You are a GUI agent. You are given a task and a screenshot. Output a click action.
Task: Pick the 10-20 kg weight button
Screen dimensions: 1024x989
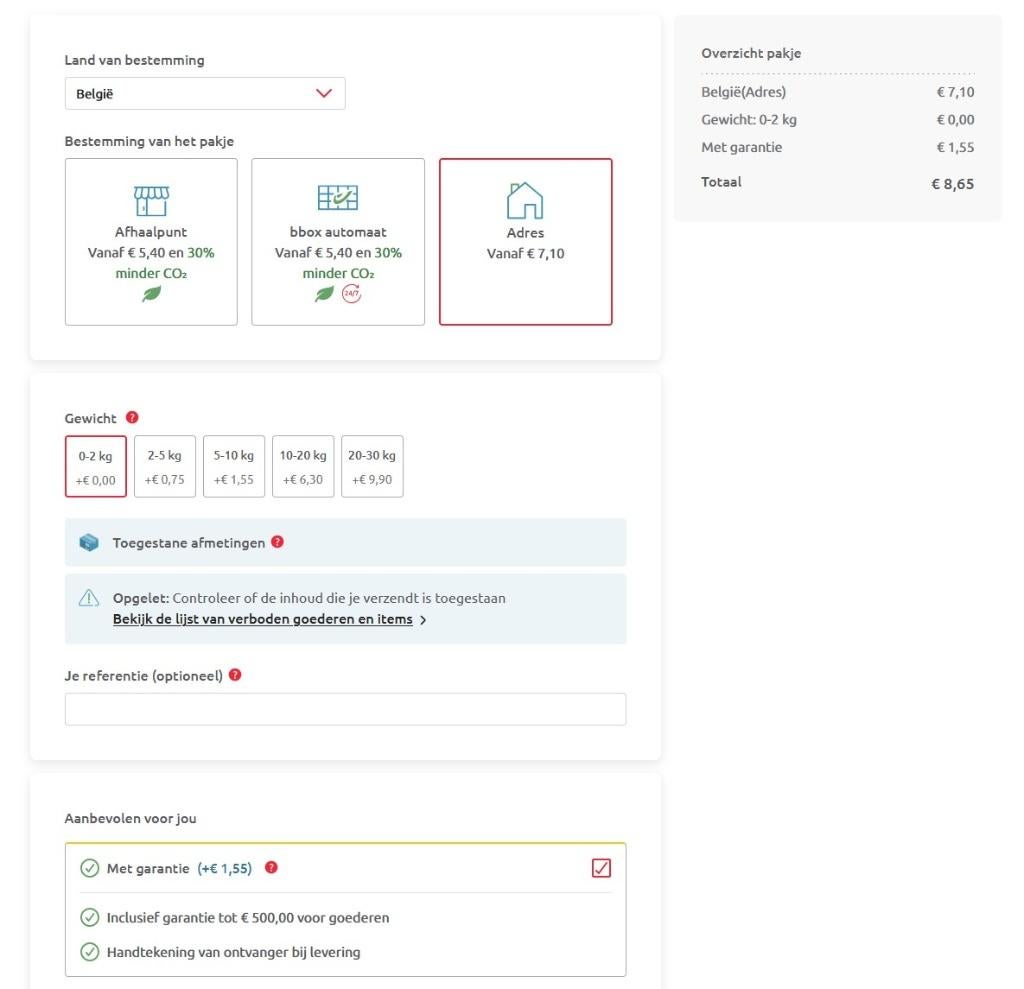tap(303, 466)
